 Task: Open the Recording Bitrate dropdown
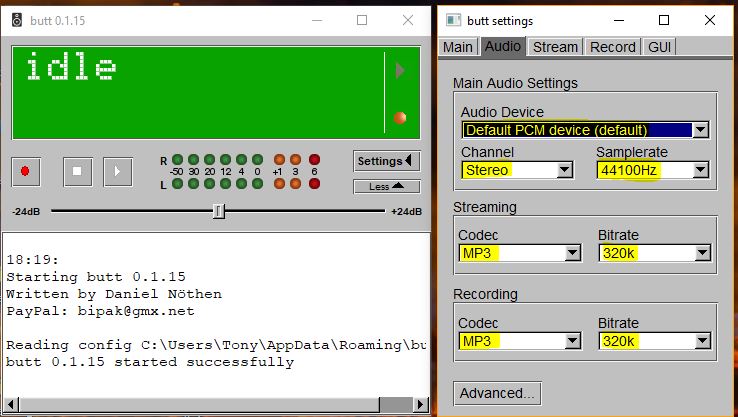655,341
